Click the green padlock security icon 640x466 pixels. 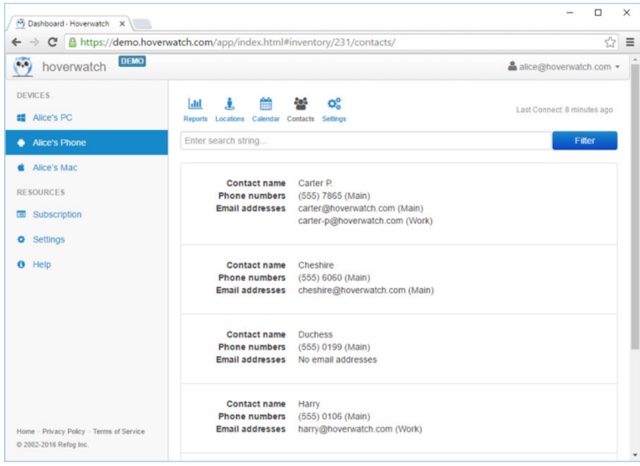pyautogui.click(x=72, y=42)
